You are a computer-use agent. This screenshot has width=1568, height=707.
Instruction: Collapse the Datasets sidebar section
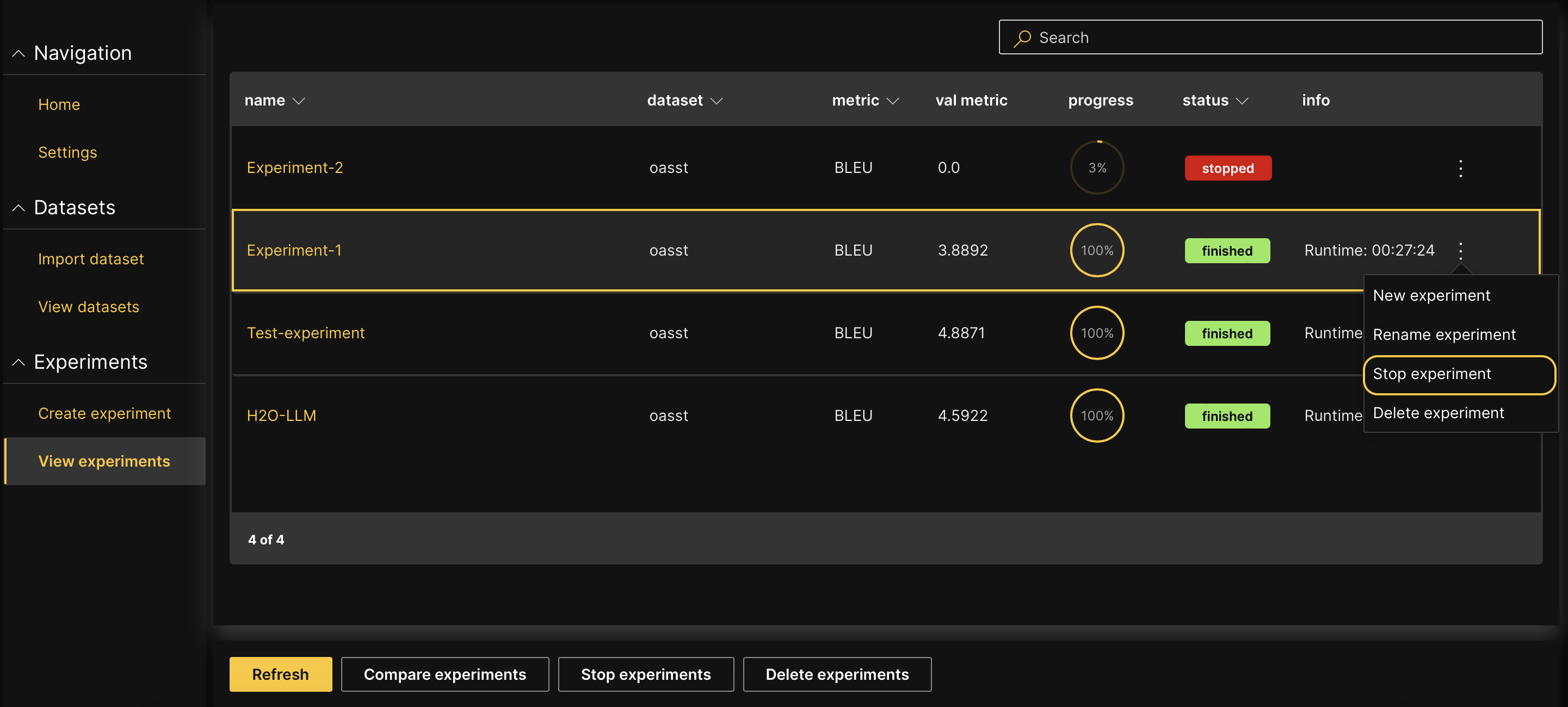[x=19, y=208]
